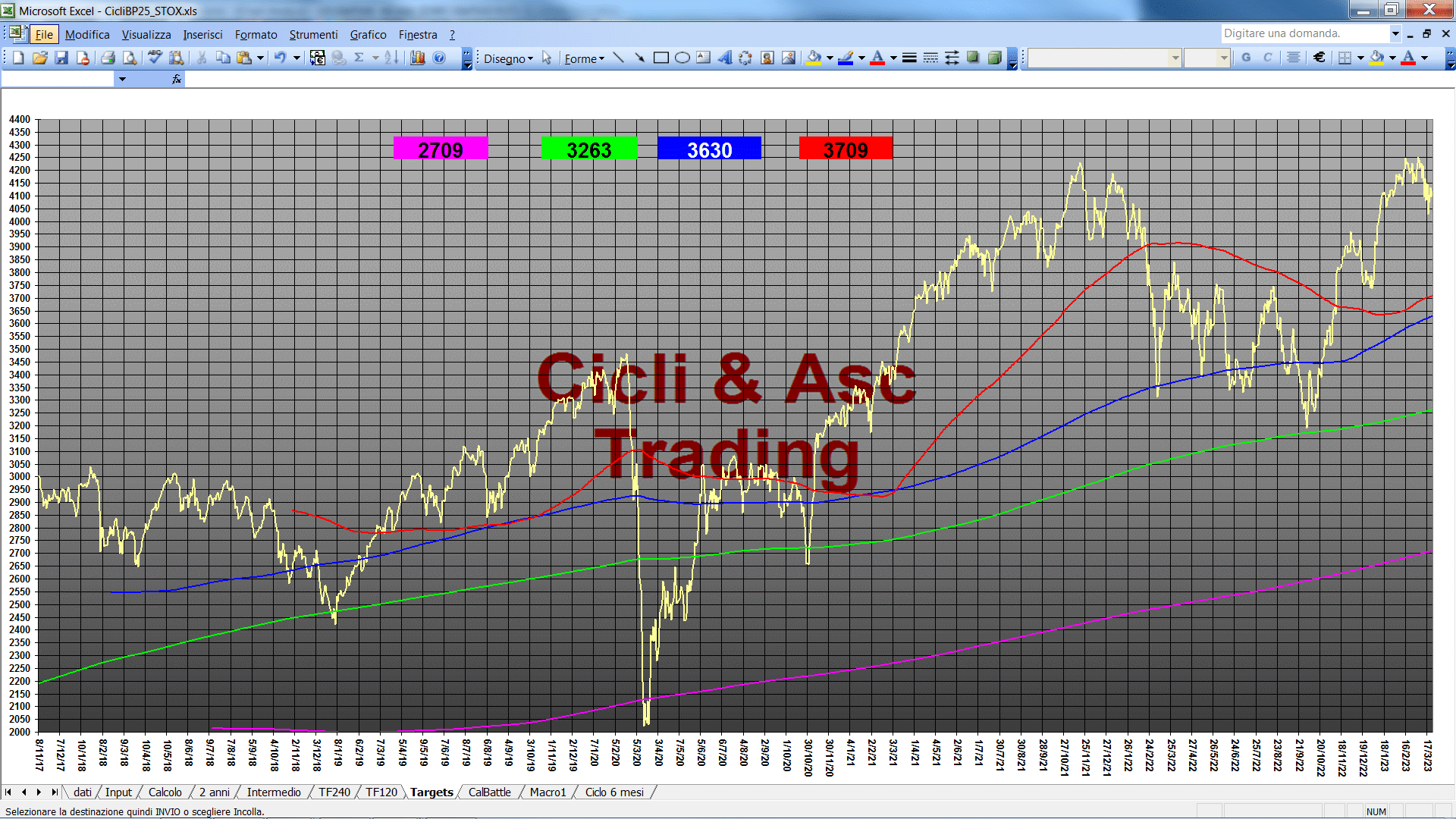Switch to the CalBattle sheet tab
1456x819 pixels.
click(x=489, y=792)
